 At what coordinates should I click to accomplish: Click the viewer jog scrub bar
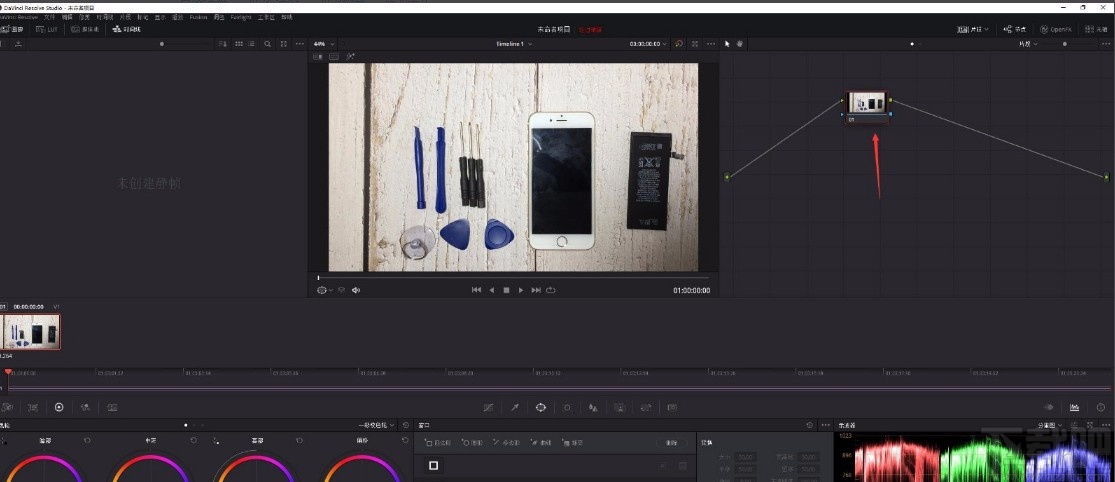coord(513,277)
